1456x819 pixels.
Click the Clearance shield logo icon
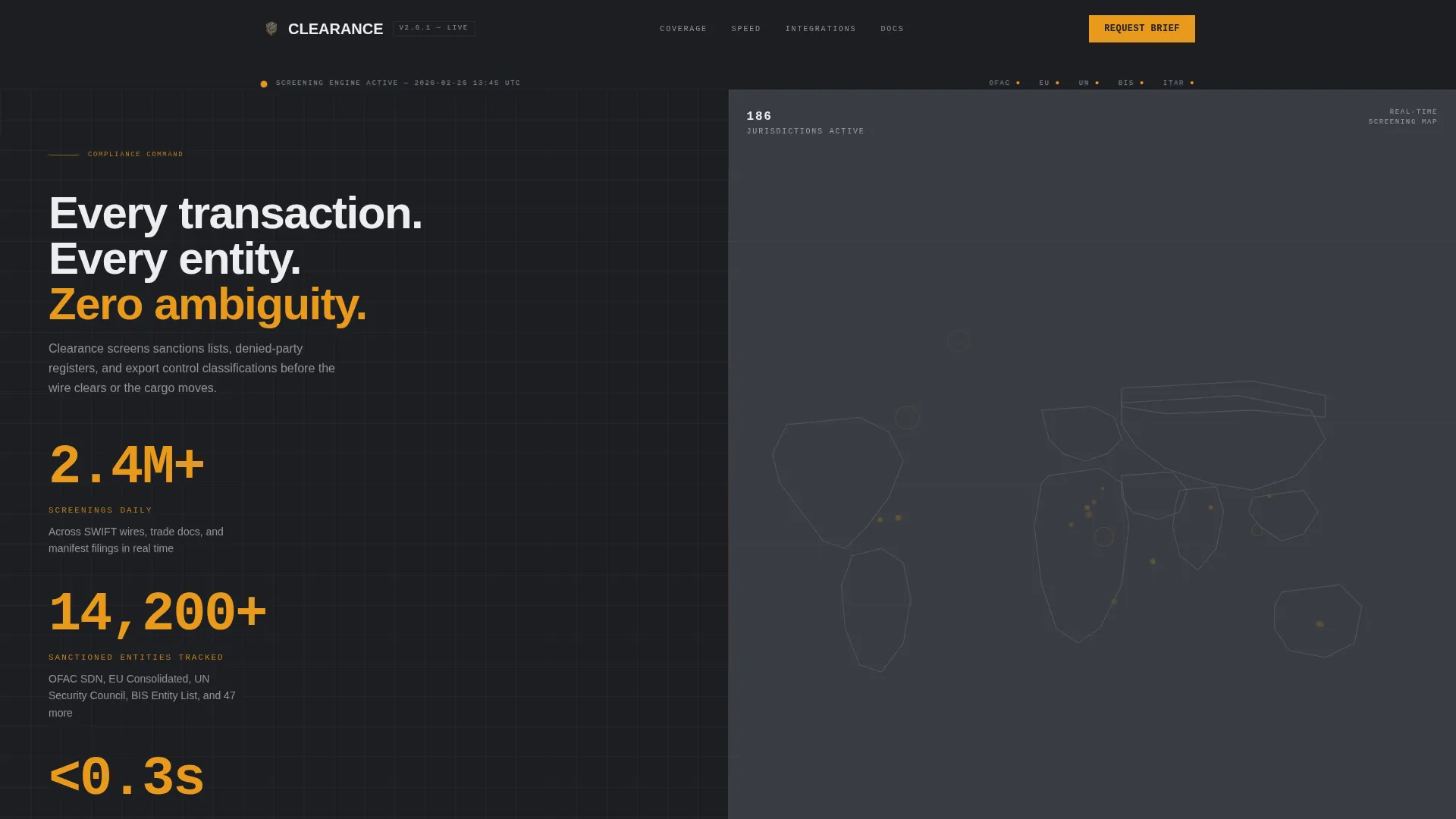271,29
